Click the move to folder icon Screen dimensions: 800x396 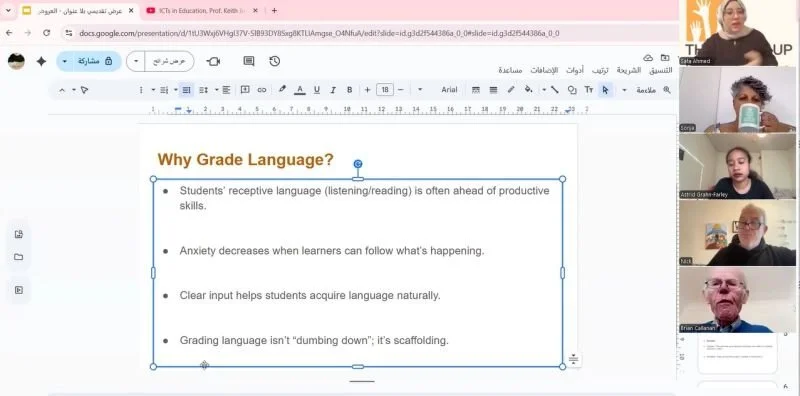click(665, 58)
